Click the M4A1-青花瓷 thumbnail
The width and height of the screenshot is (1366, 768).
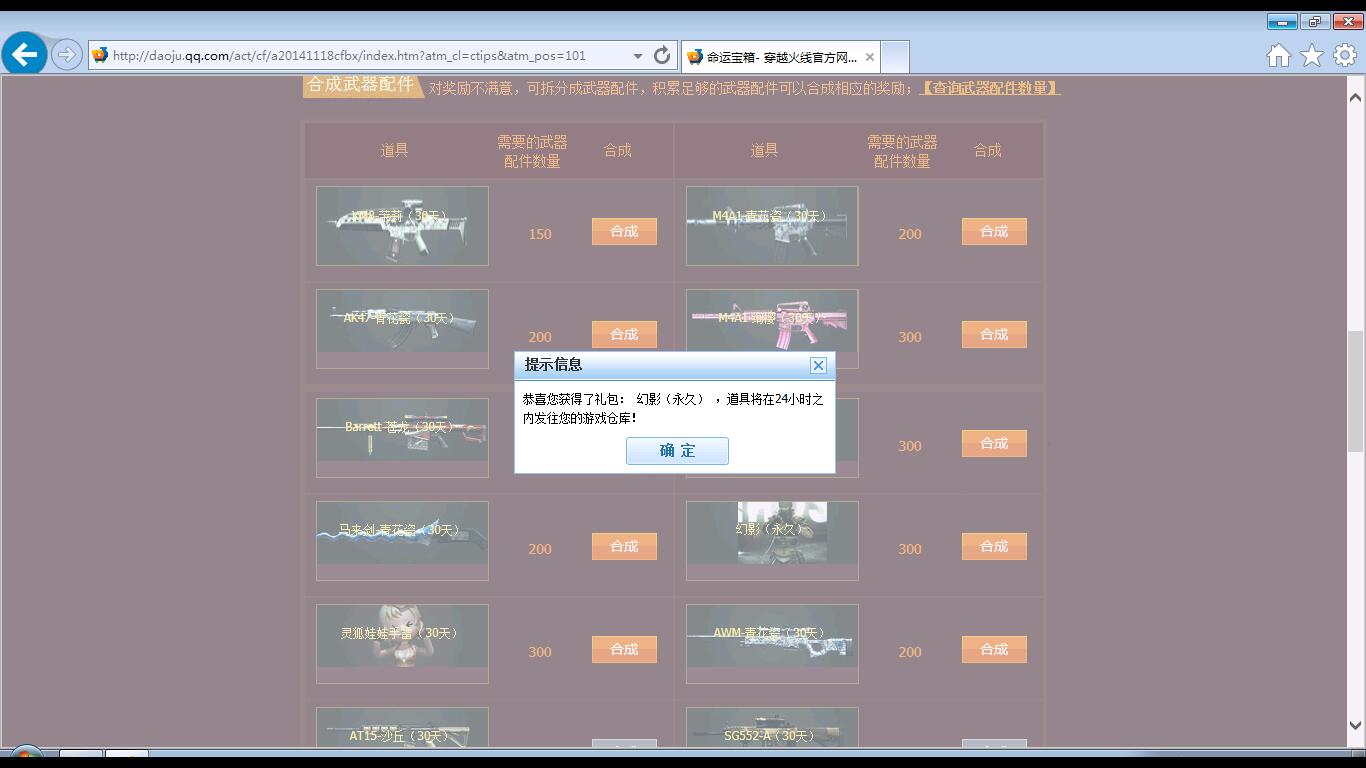coord(772,226)
